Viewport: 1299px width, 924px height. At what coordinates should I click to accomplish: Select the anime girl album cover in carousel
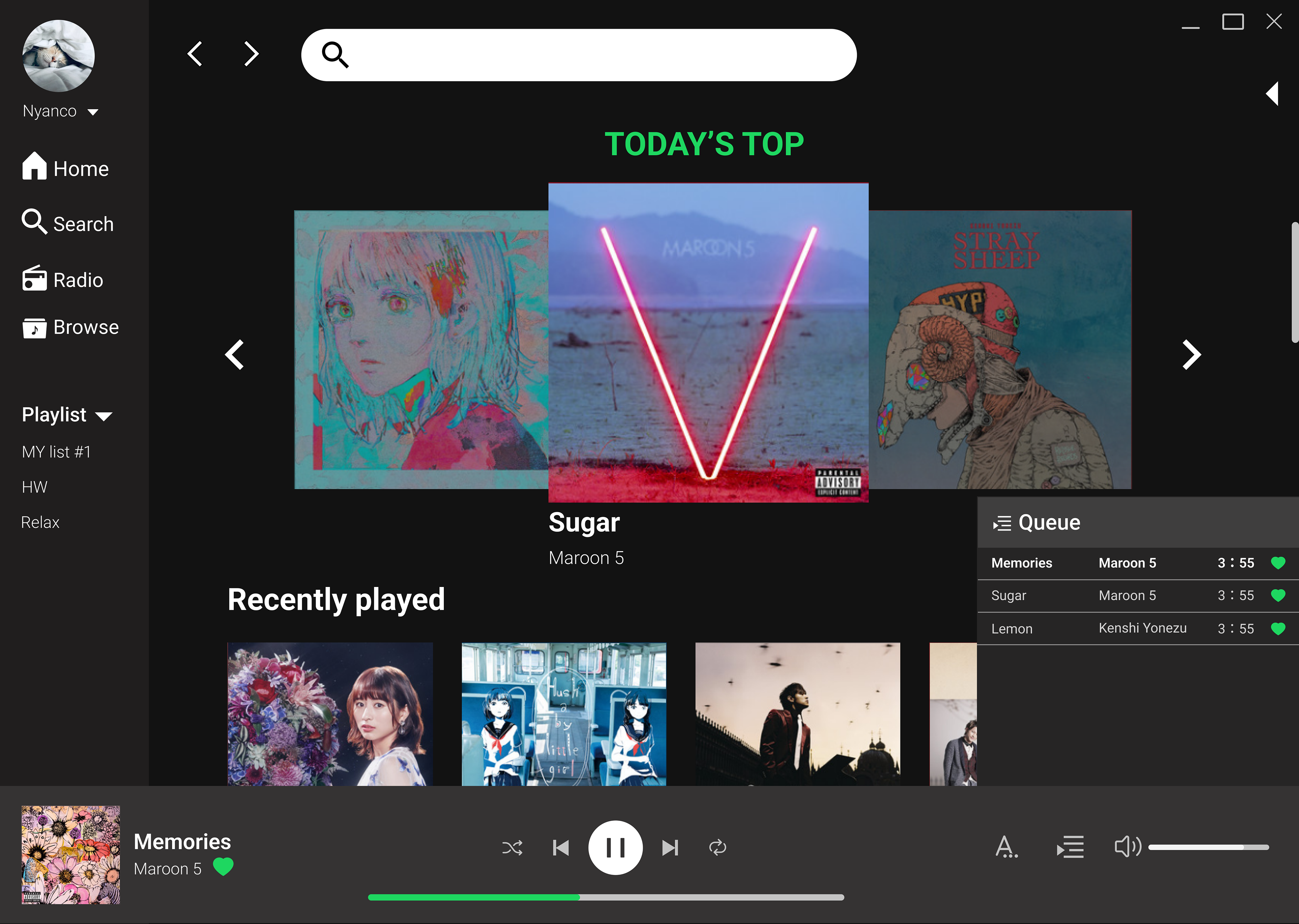(421, 350)
